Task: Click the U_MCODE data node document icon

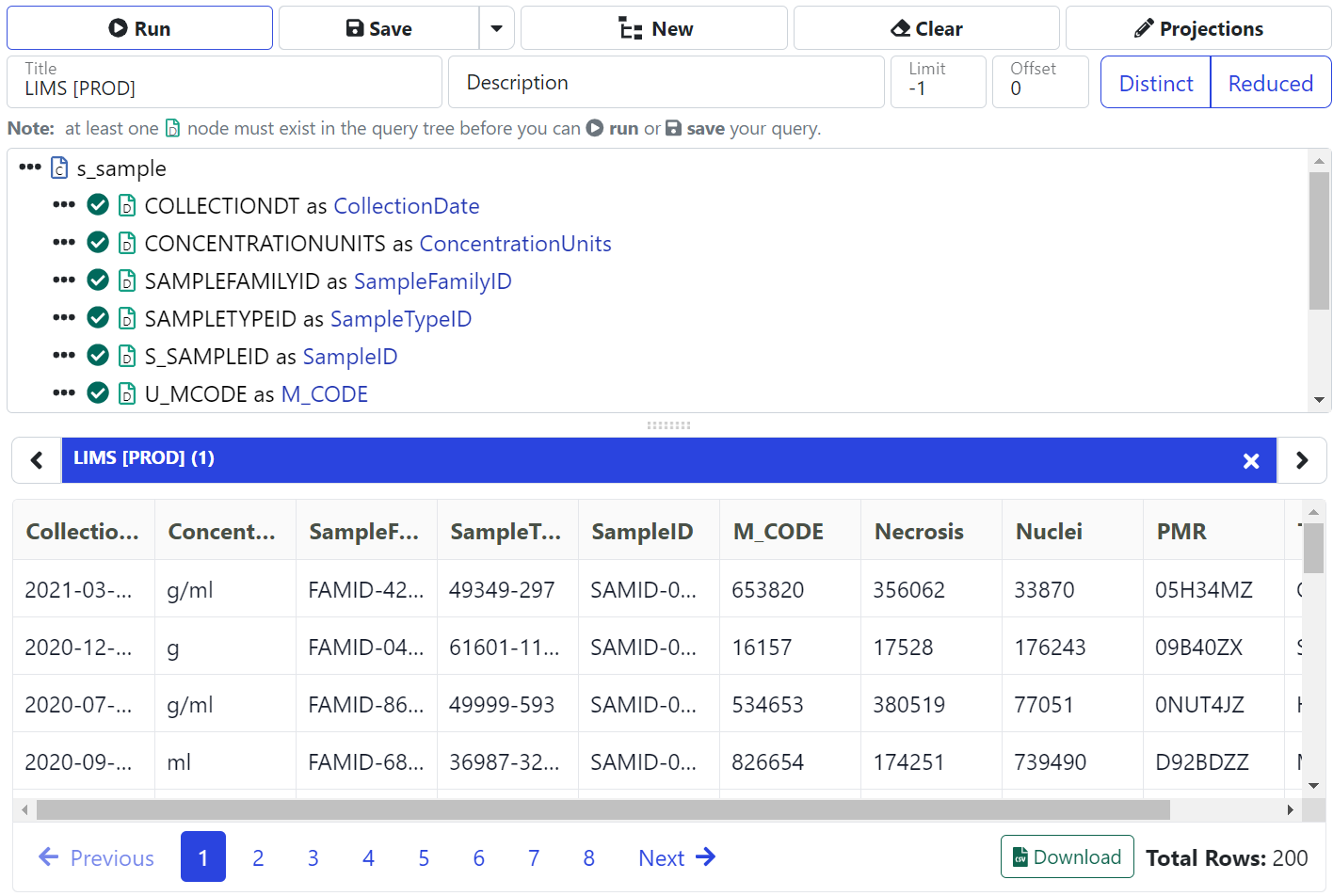Action: [x=127, y=394]
